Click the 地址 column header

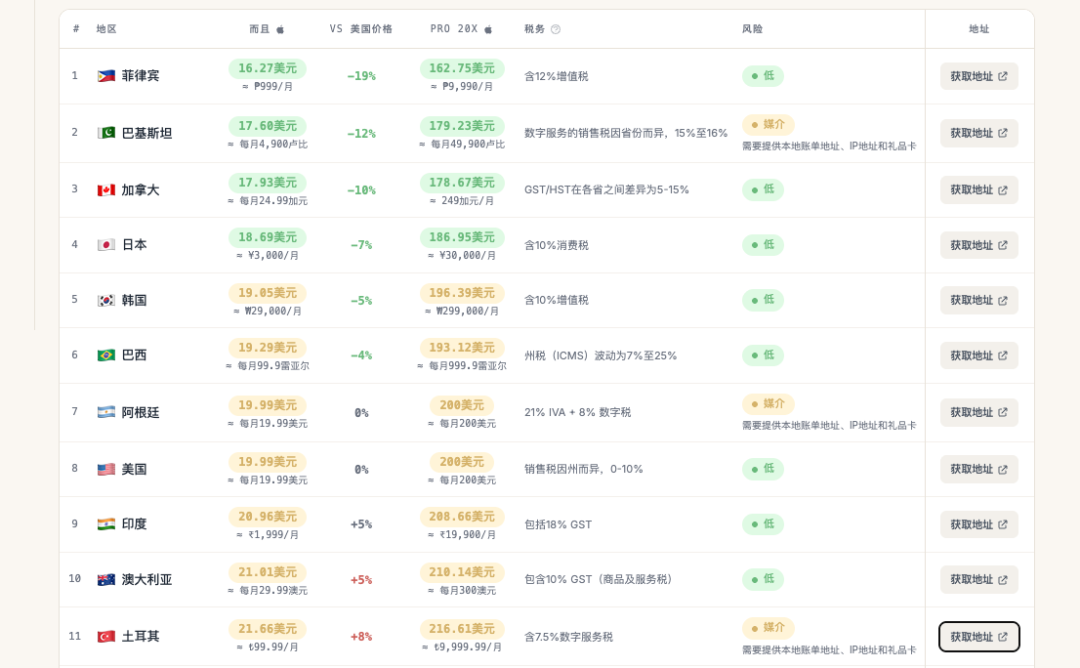(979, 29)
